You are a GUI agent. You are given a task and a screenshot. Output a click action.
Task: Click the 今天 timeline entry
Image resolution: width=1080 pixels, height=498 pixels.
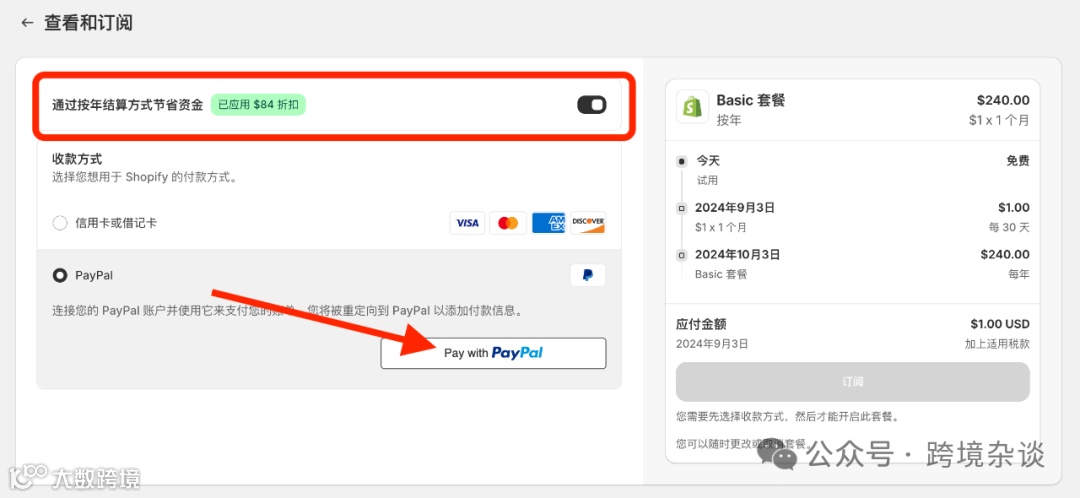point(708,160)
